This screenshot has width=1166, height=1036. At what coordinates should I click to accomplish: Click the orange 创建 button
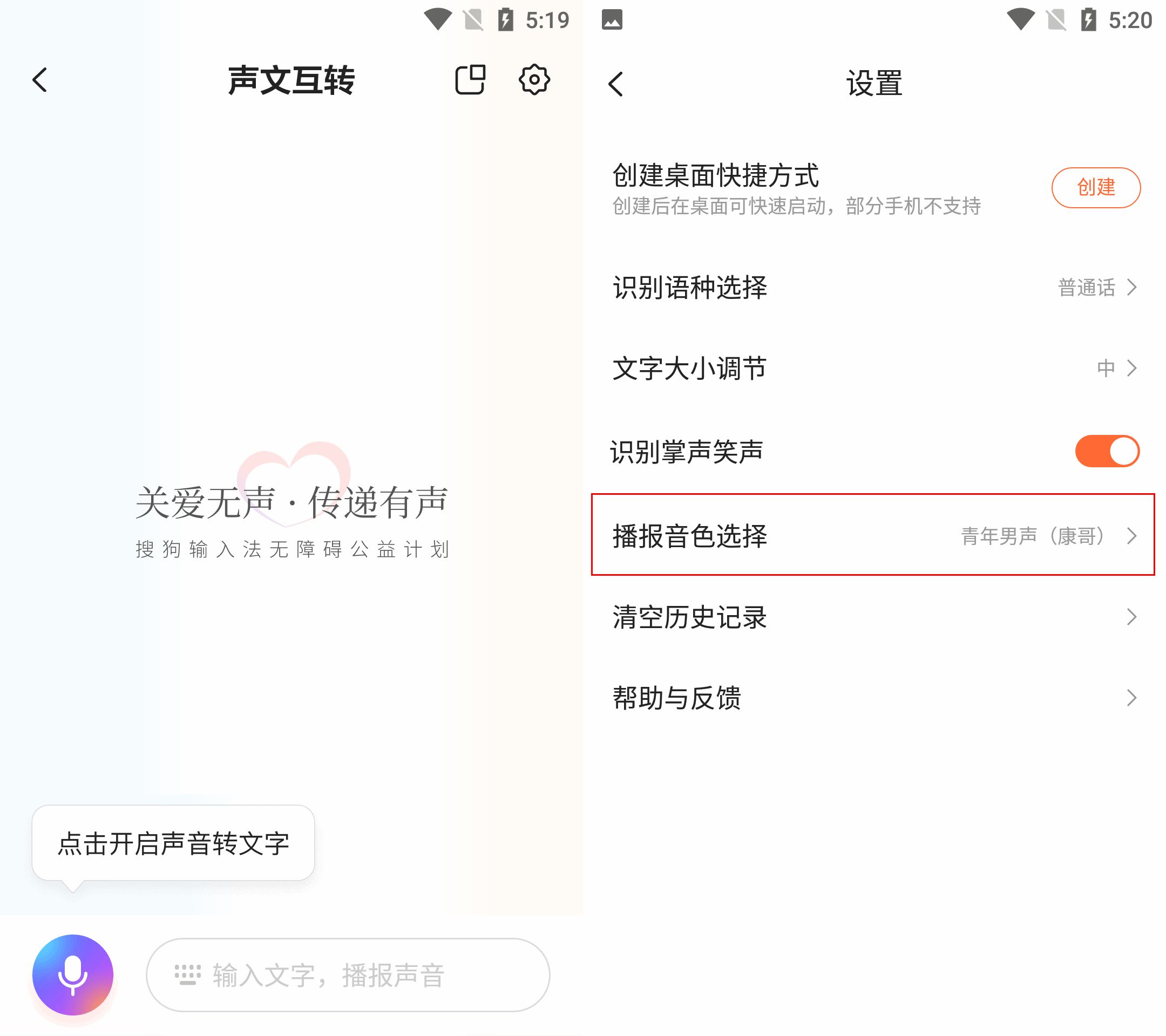1096,187
